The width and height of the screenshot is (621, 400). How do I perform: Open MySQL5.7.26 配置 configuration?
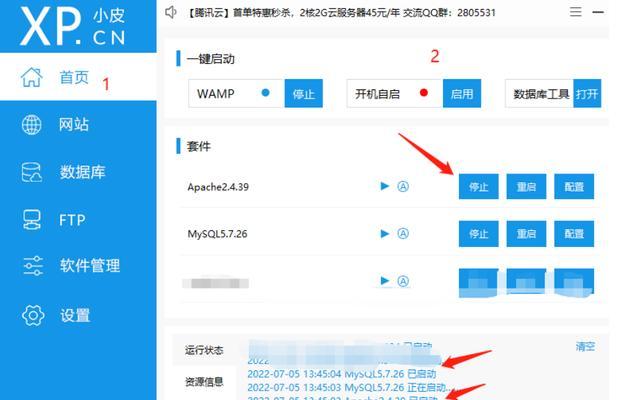click(574, 234)
